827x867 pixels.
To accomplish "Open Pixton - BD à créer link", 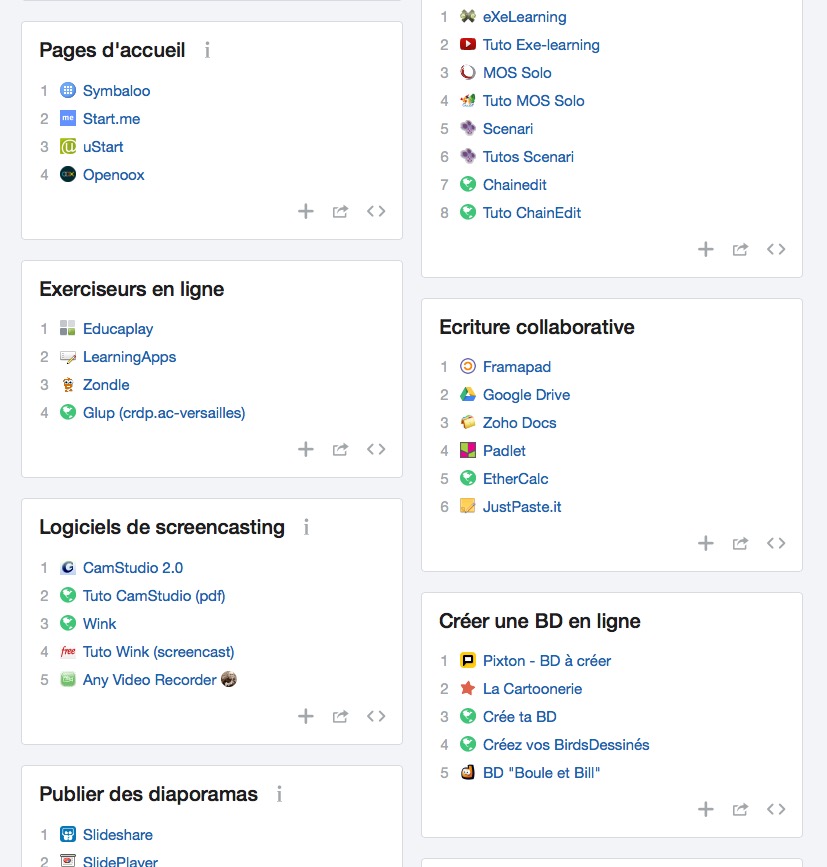I will (546, 661).
